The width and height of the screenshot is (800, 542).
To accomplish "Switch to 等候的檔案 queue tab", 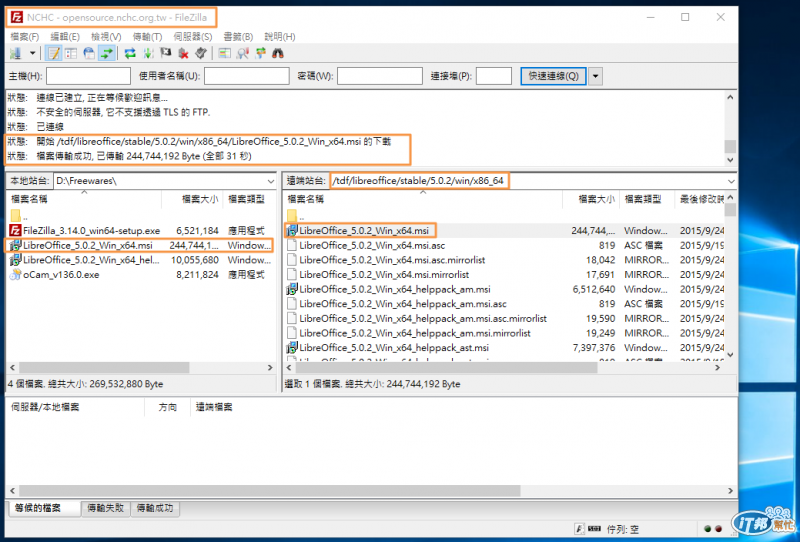I will (44, 508).
